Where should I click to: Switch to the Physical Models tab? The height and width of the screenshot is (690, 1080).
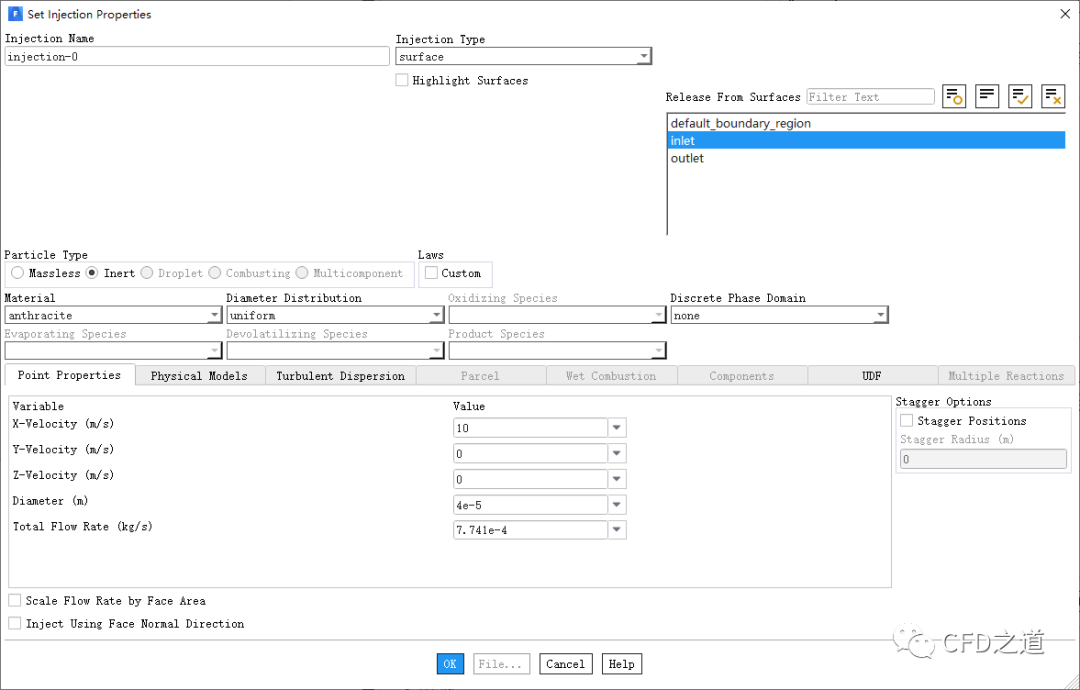pyautogui.click(x=199, y=376)
